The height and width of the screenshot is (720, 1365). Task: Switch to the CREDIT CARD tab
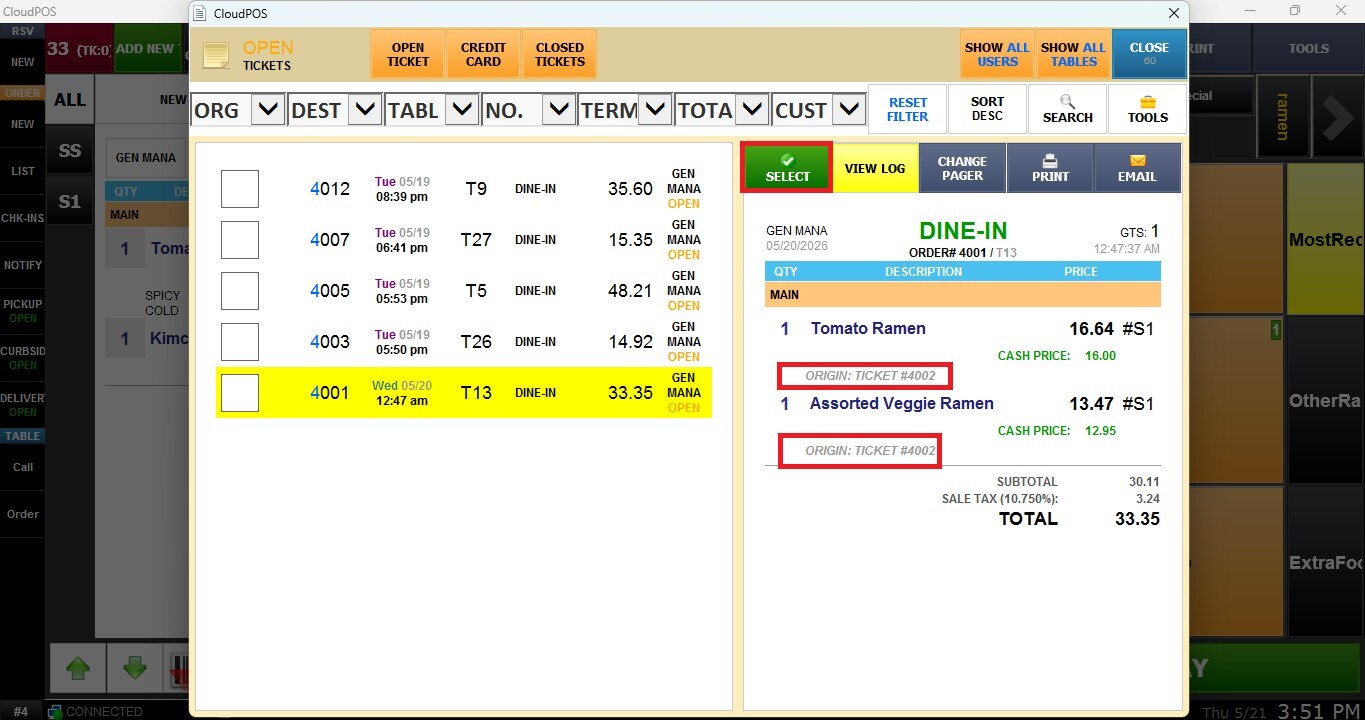(x=483, y=54)
